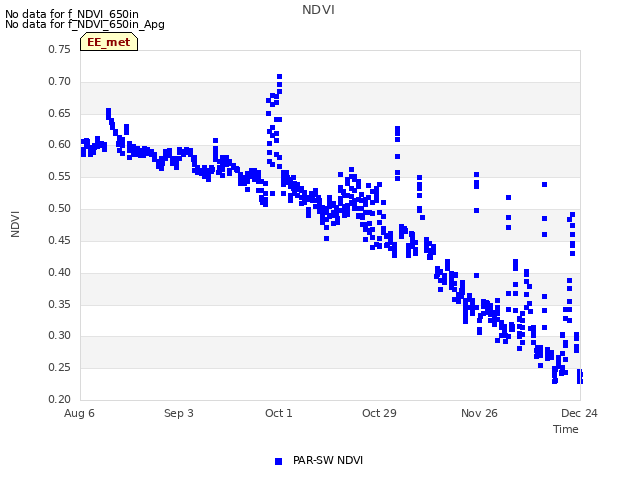This screenshot has height=480, width=640.
Task: Click the vertical NDVI axis label
Action: pyautogui.click(x=15, y=224)
